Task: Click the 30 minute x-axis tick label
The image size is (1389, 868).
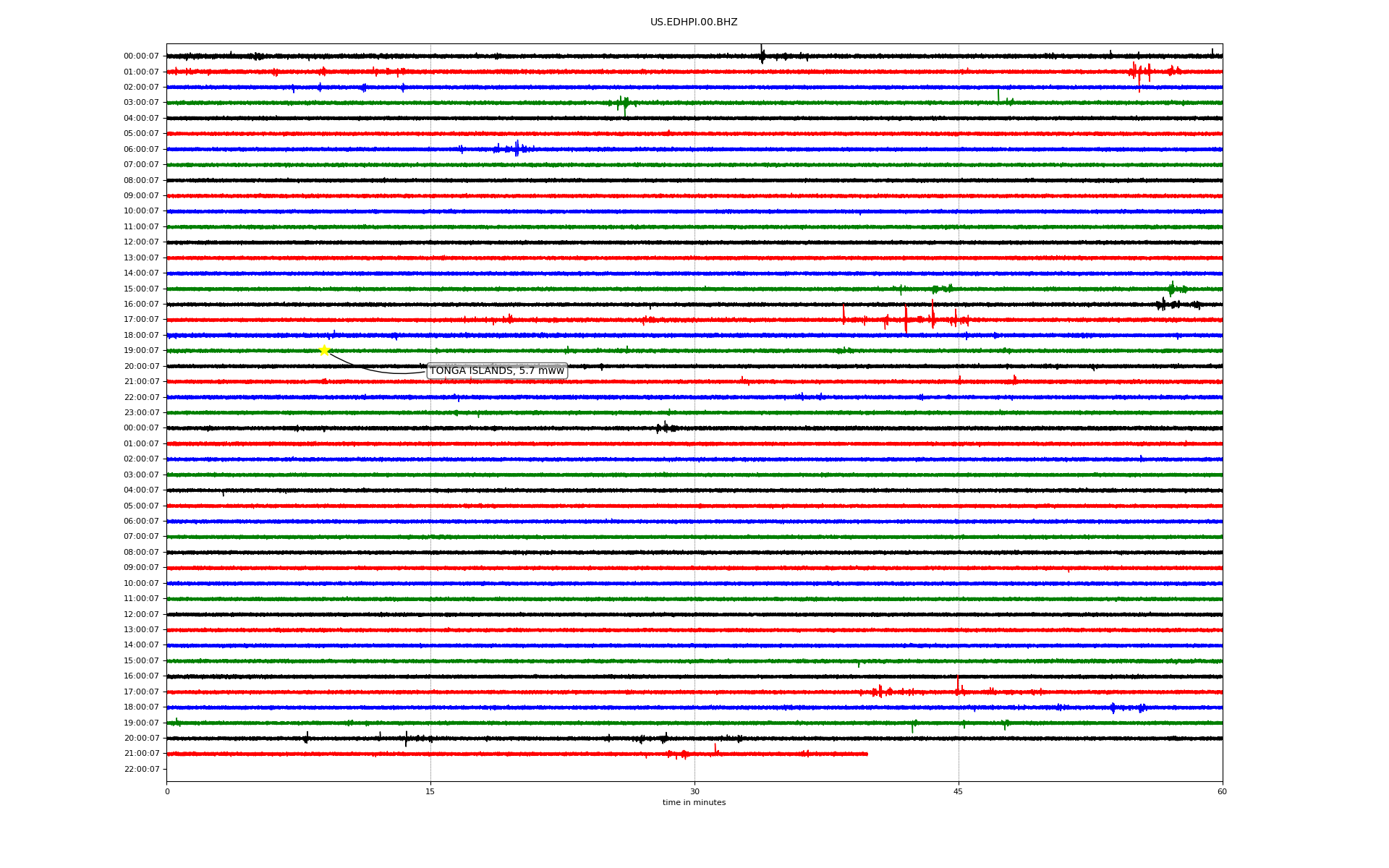Action: 694,791
